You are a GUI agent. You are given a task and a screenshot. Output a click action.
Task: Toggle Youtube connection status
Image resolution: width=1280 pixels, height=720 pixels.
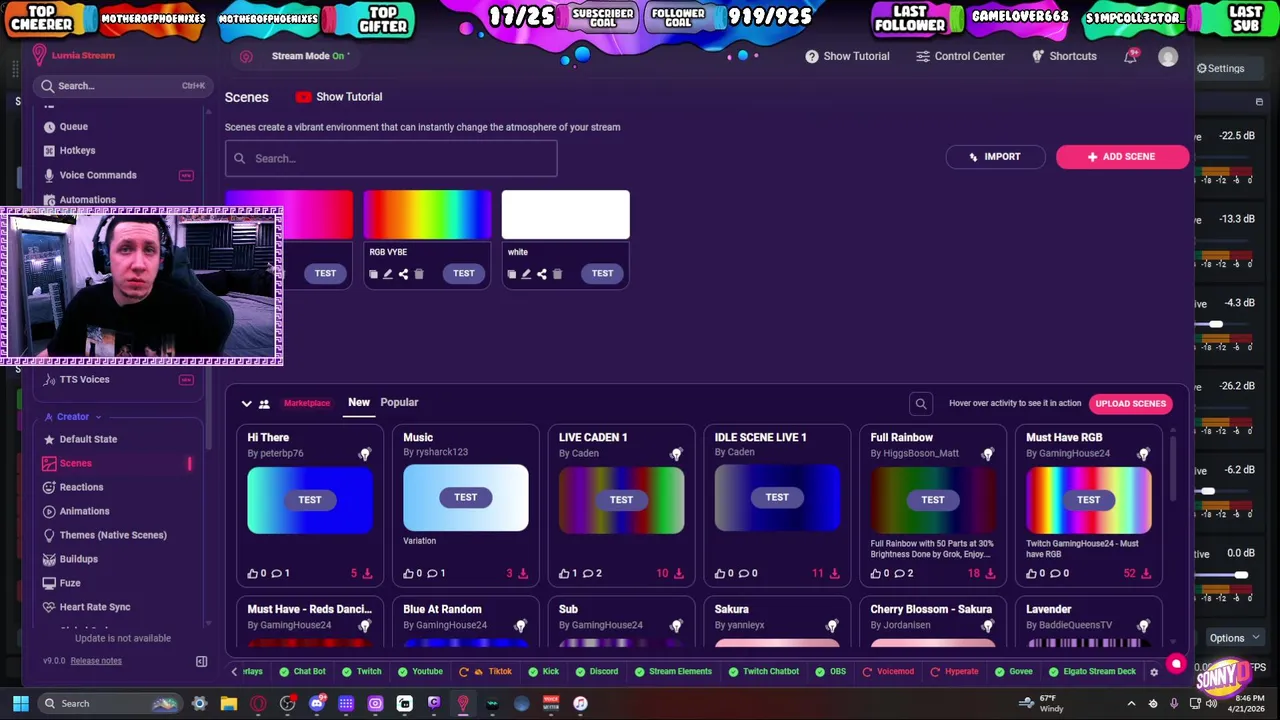(420, 672)
